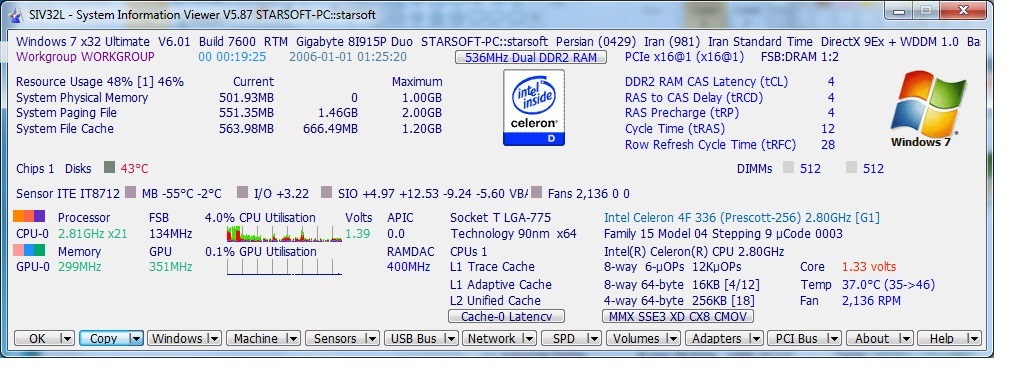This screenshot has width=1014, height=383.
Task: Click the 1.33 volts core value
Action: click(x=869, y=267)
